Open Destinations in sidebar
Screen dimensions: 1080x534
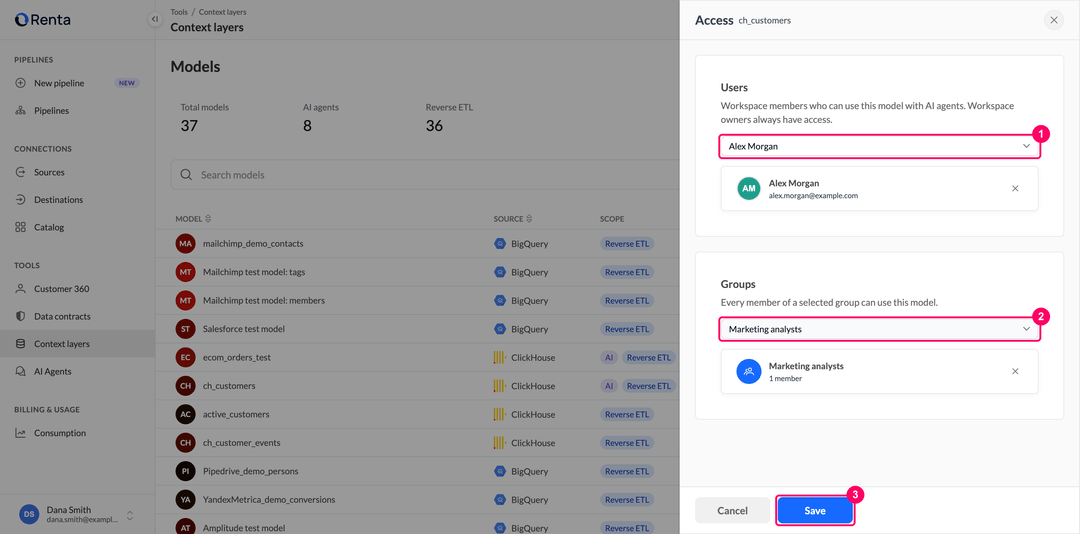[78, 200]
